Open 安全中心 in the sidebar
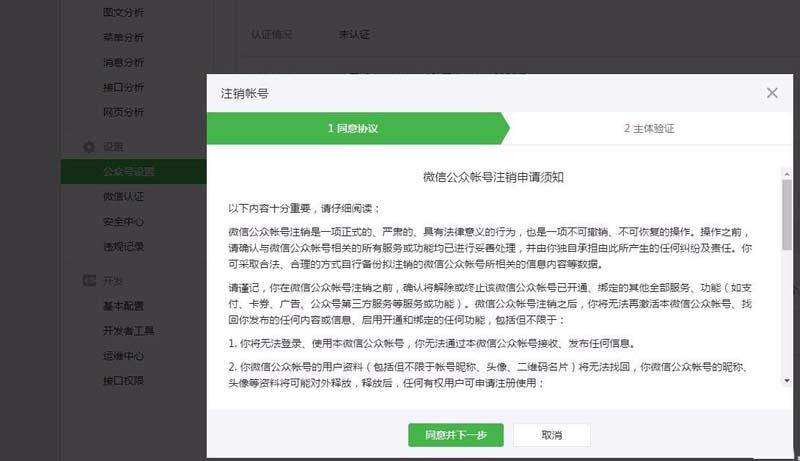800x461 pixels. pyautogui.click(x=123, y=222)
